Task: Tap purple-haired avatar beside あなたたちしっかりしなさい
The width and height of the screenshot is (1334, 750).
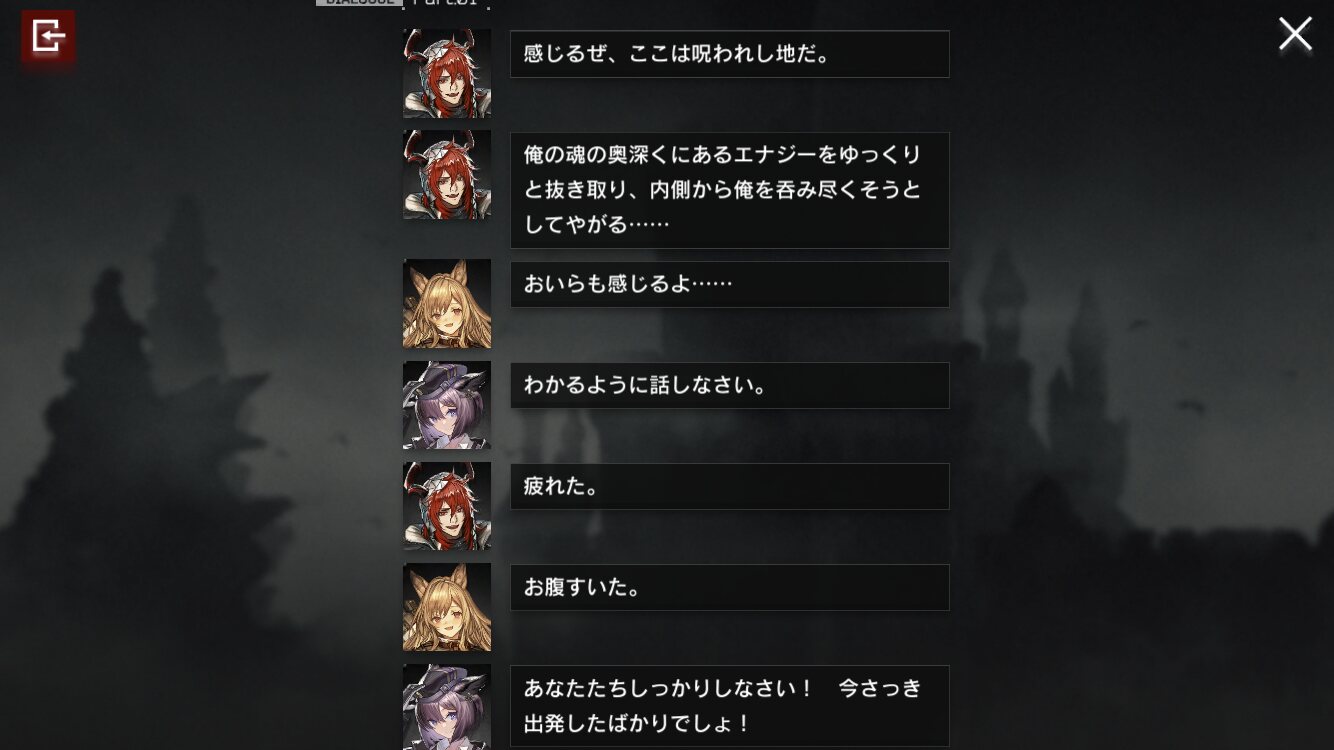Action: pyautogui.click(x=447, y=707)
